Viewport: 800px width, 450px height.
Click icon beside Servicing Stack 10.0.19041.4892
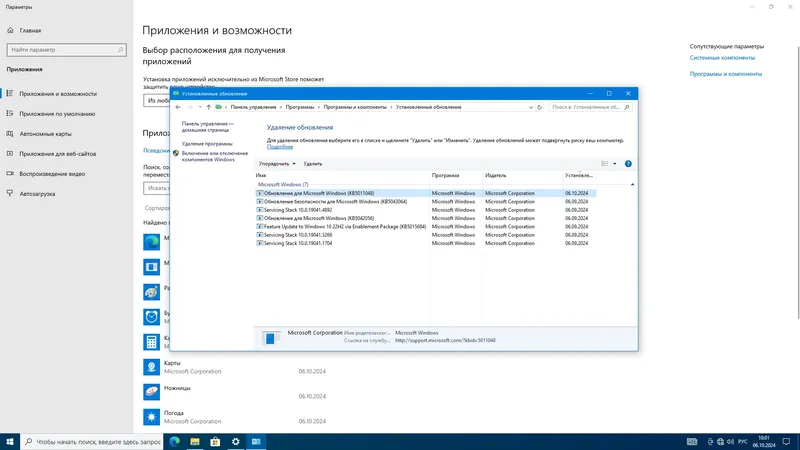click(x=260, y=210)
